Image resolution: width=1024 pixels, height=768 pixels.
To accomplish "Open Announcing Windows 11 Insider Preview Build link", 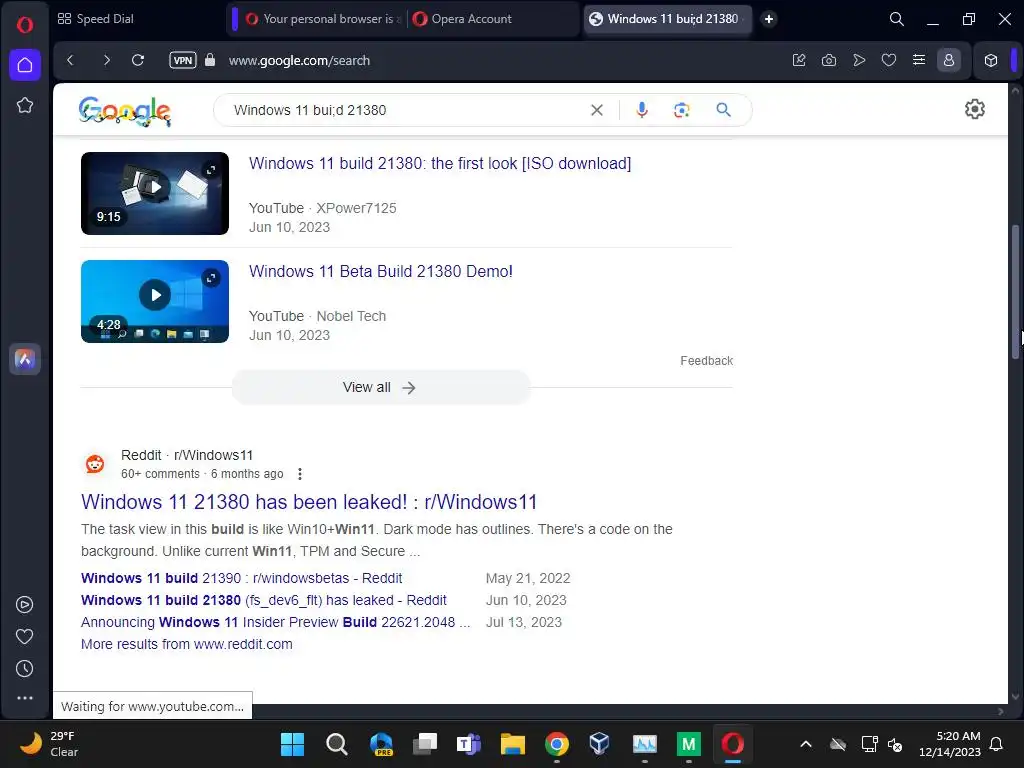I will (276, 622).
